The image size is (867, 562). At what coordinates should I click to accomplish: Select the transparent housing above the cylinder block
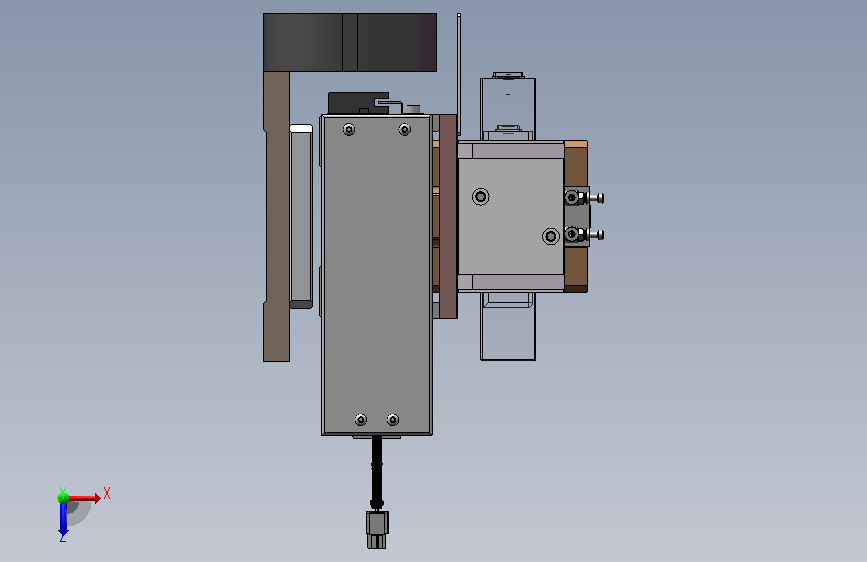coord(508,107)
